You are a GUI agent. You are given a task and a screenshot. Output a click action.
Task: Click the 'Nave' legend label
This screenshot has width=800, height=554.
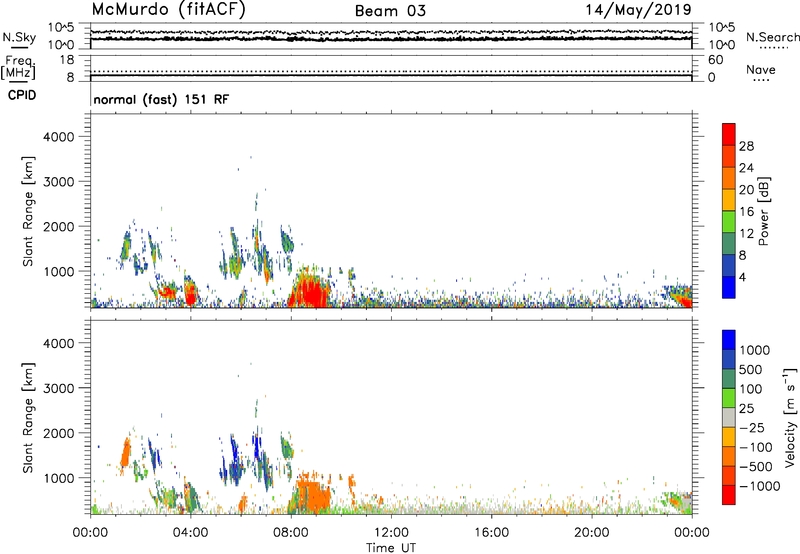[761, 69]
